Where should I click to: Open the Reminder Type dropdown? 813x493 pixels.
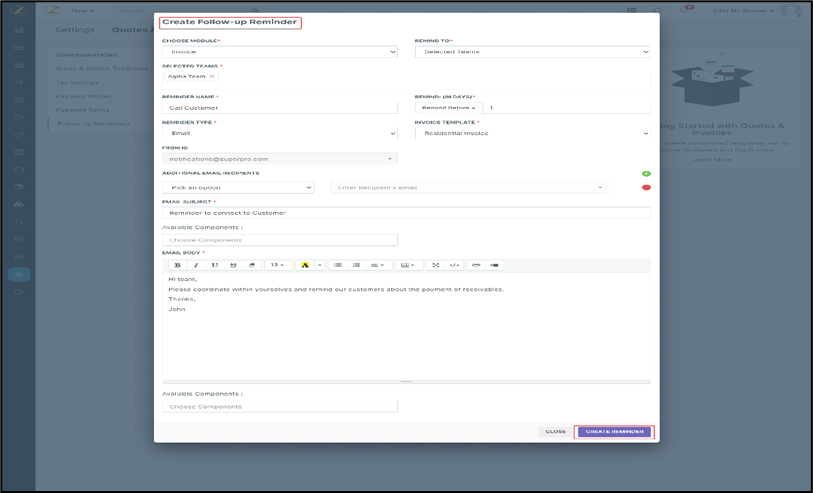(x=279, y=133)
